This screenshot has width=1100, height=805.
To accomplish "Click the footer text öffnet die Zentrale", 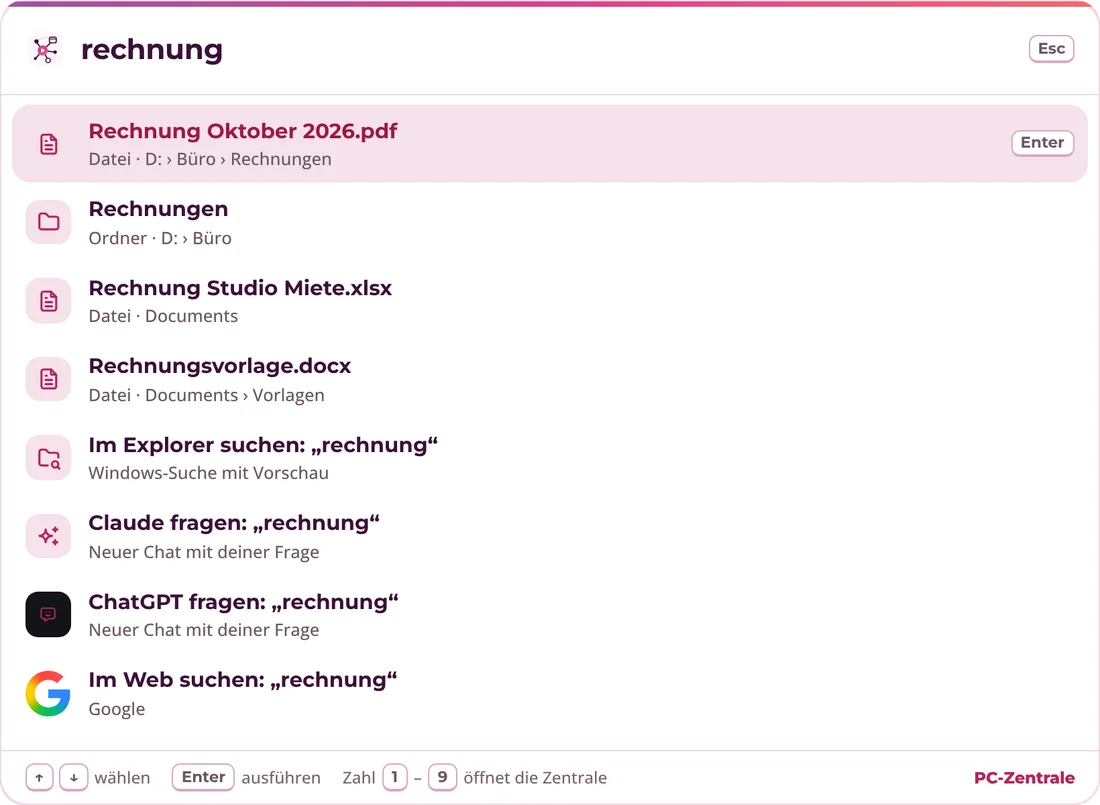I will [x=535, y=778].
